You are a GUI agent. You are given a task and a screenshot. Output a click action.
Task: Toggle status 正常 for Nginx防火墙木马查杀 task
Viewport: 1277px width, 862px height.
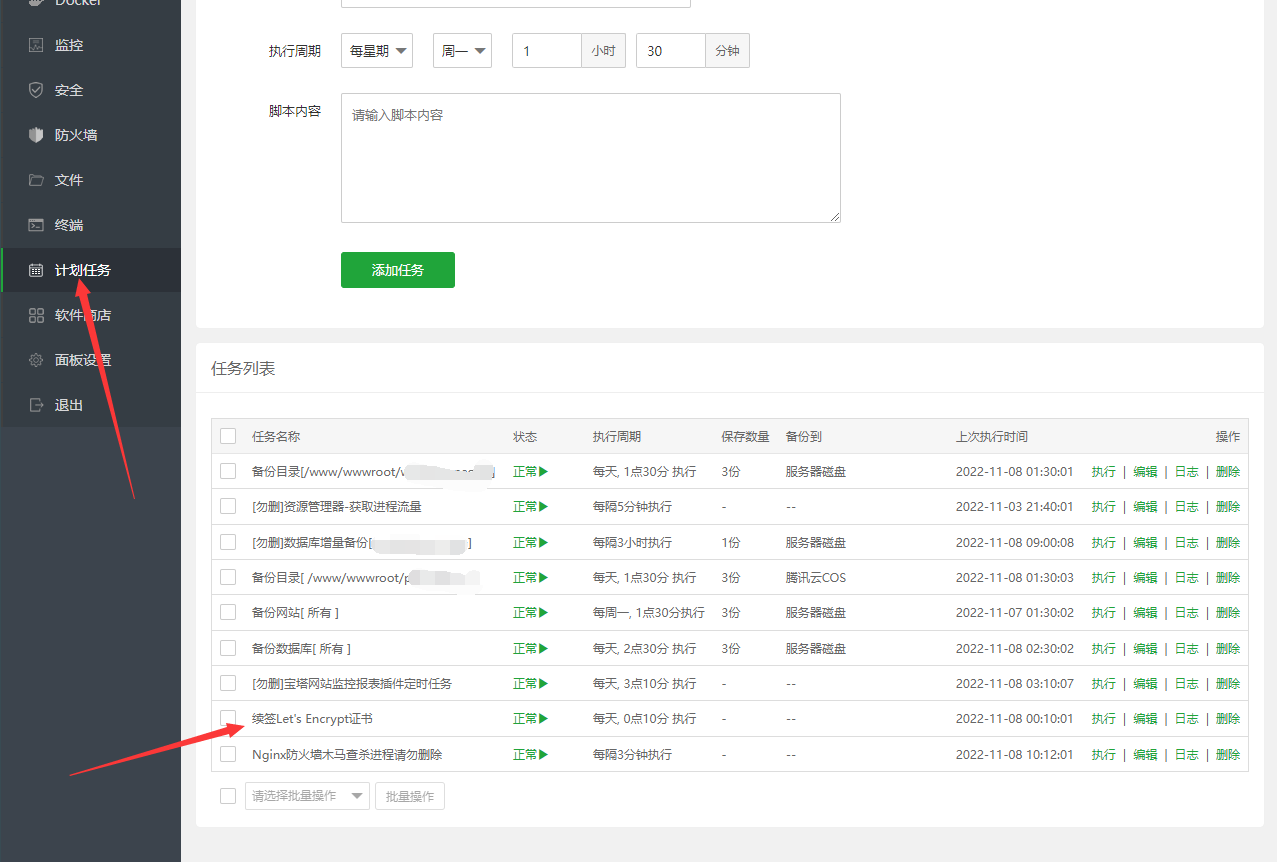531,754
